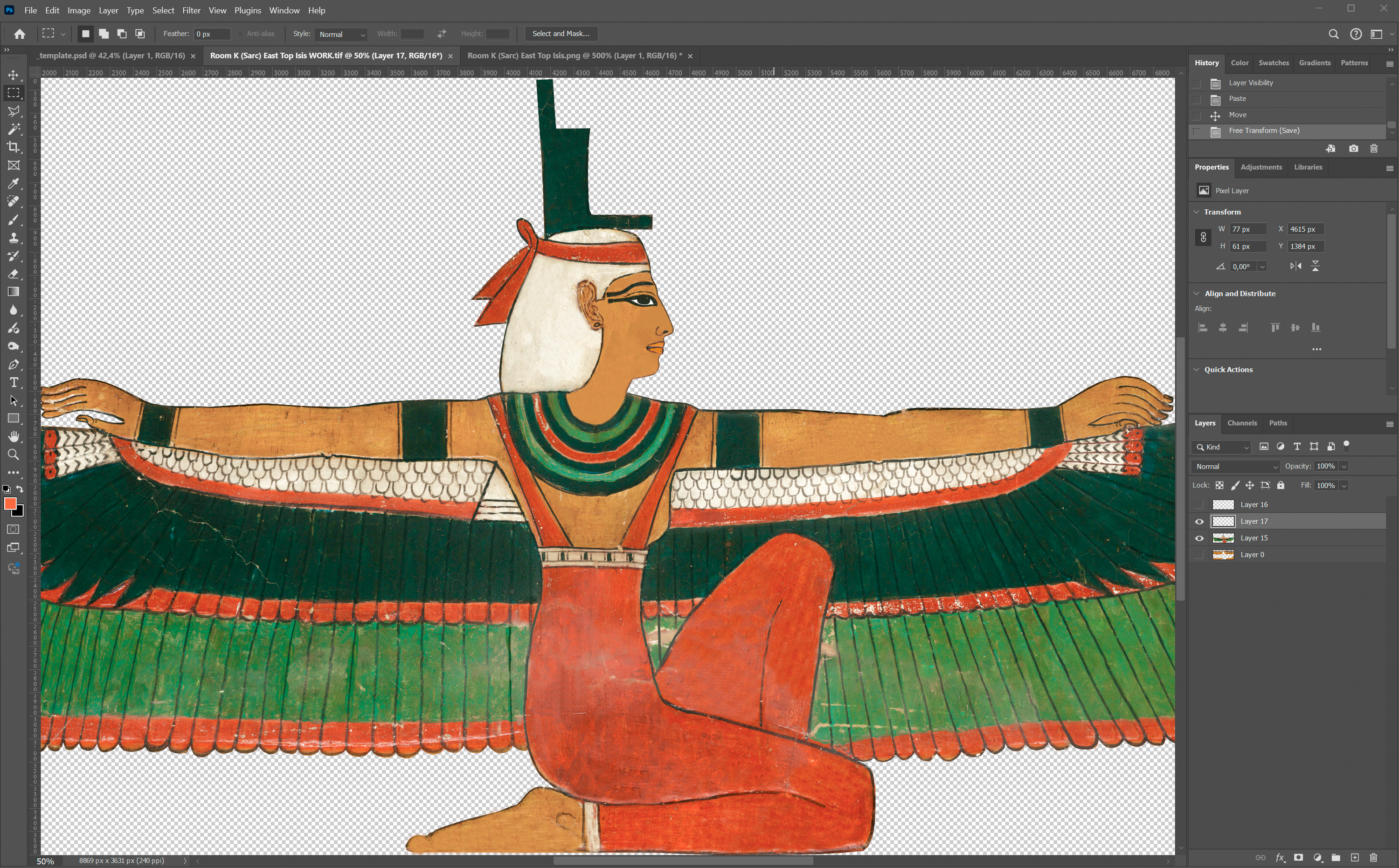Select the Horizontal Type tool
Screen dimensions: 1399x868
[x=13, y=383]
